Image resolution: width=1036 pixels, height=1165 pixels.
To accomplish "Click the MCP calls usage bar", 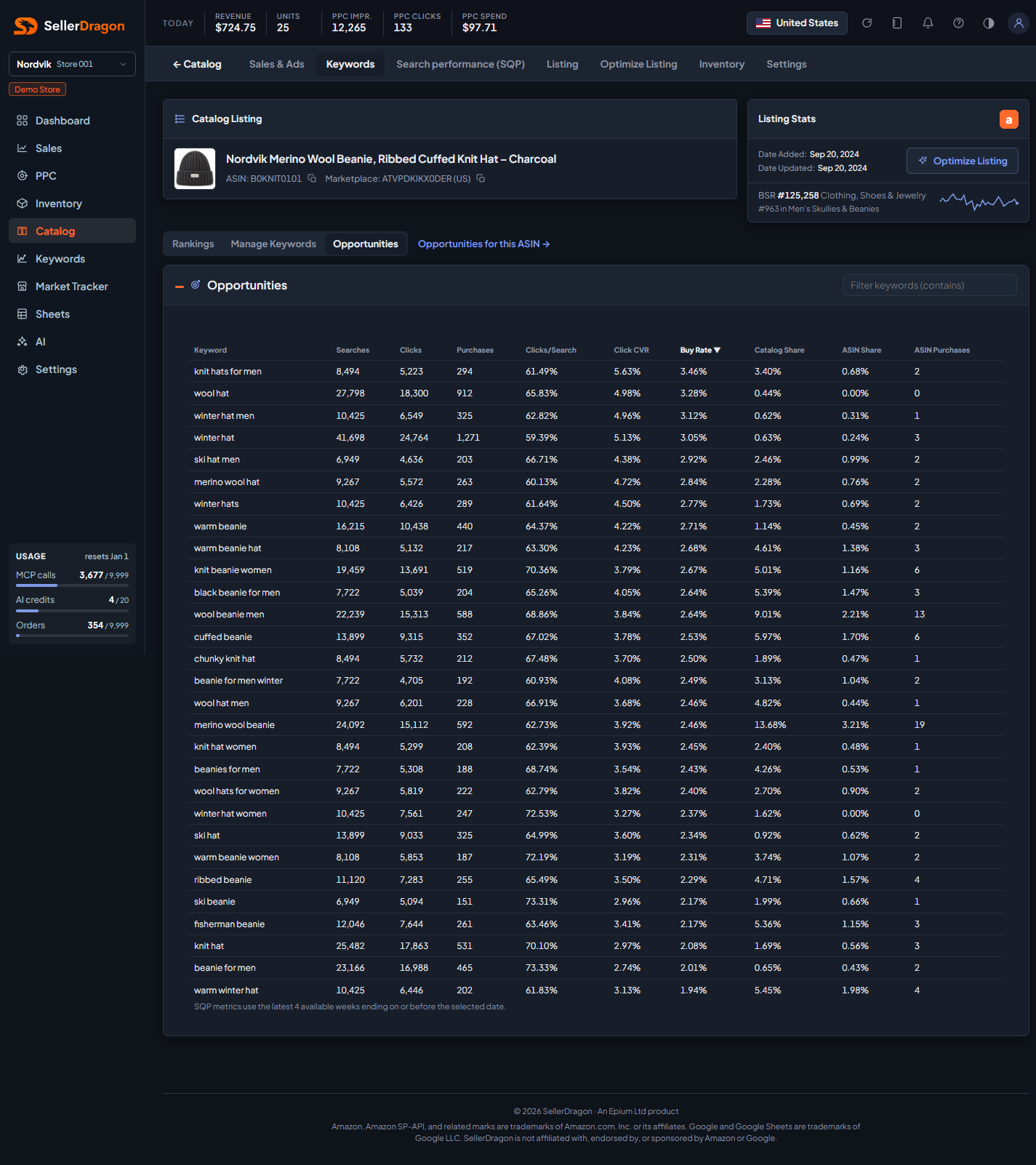I will 72,585.
